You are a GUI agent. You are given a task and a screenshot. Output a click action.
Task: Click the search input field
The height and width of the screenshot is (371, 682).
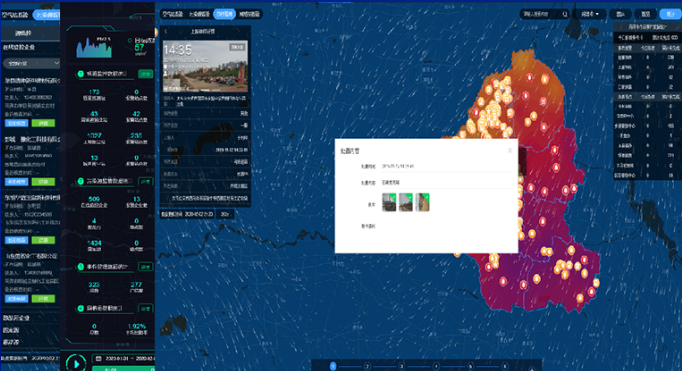tap(541, 14)
